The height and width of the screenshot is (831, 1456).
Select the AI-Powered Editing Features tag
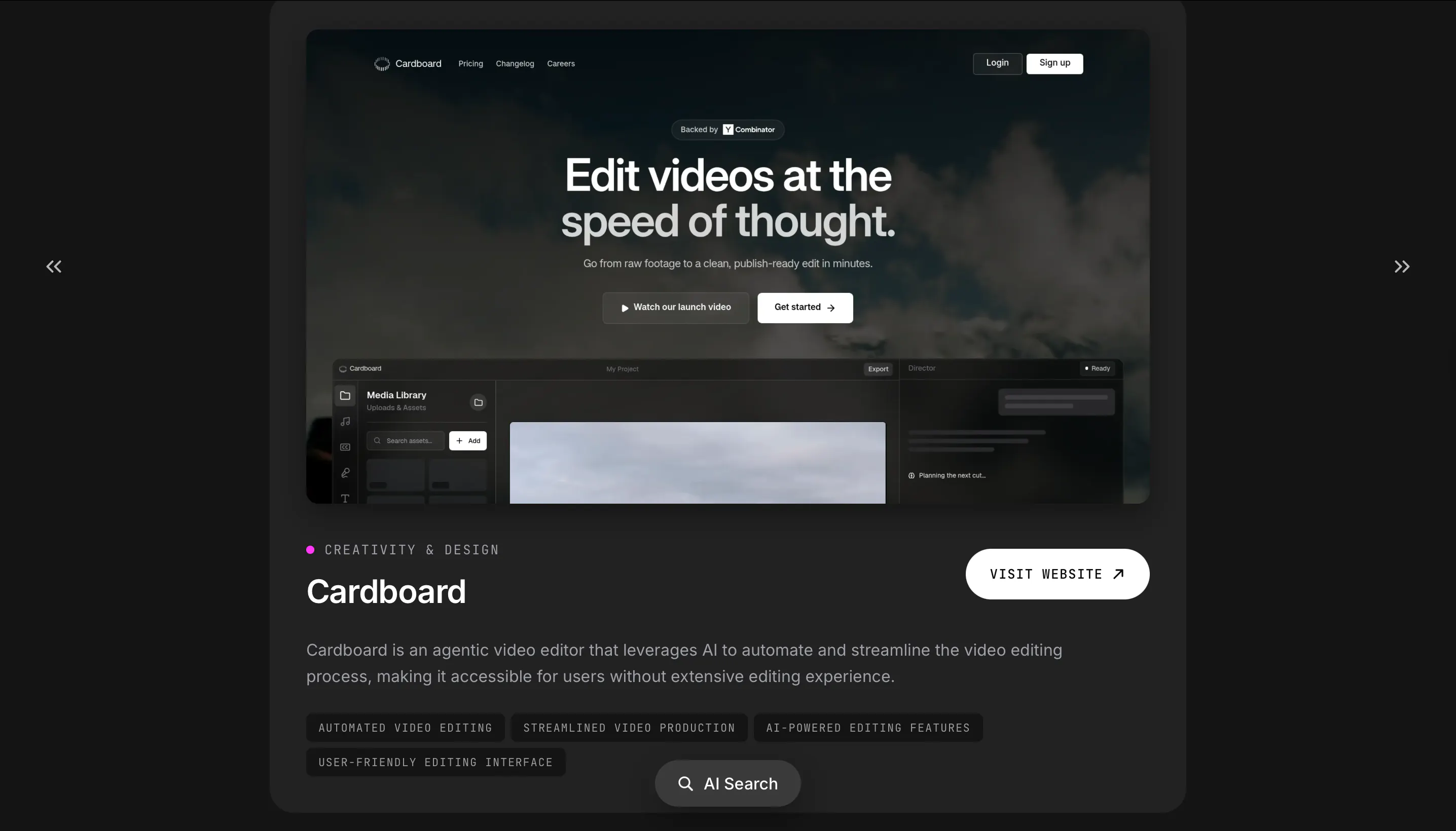[868, 728]
